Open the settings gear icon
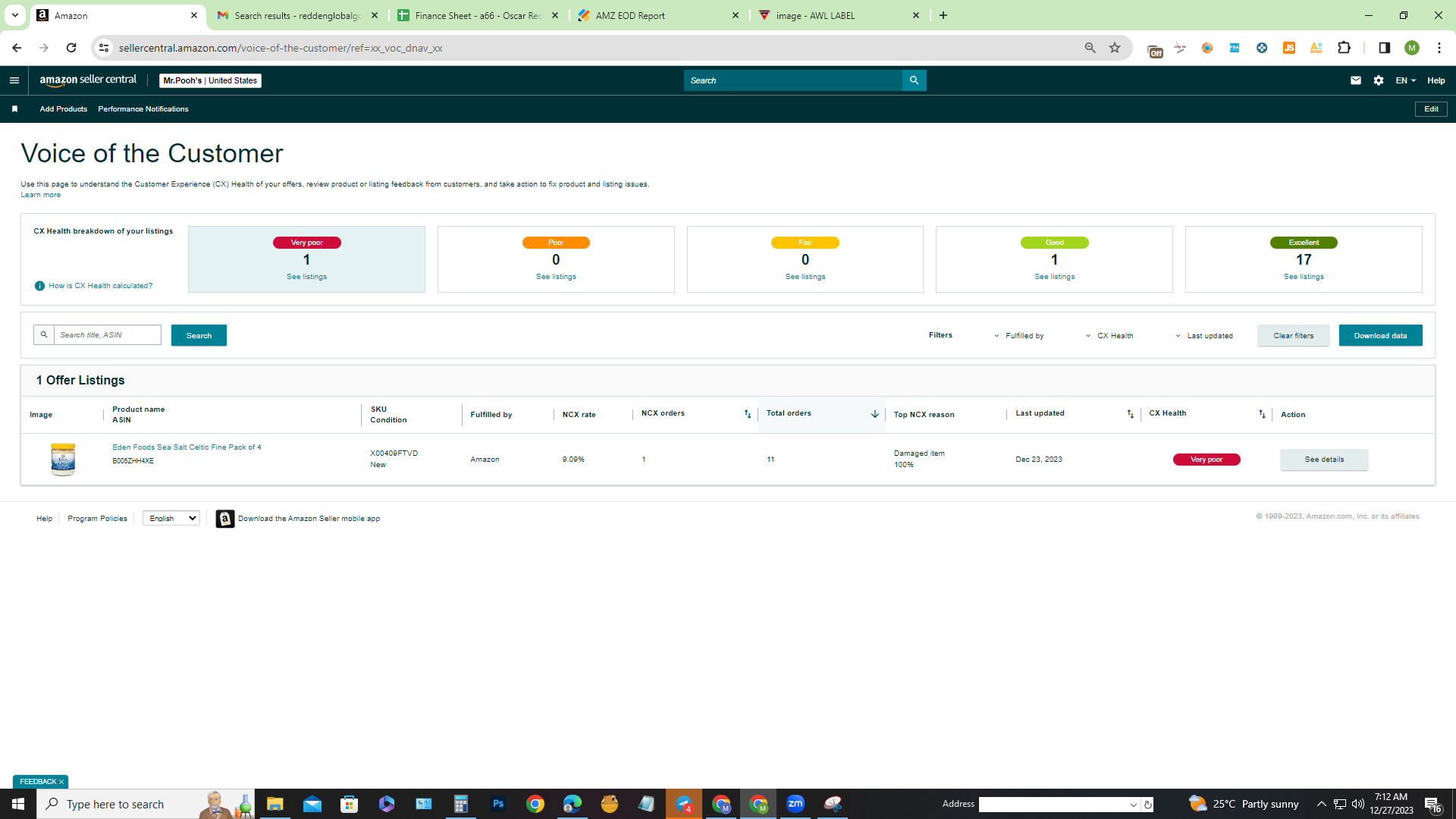1456x819 pixels. coord(1379,80)
